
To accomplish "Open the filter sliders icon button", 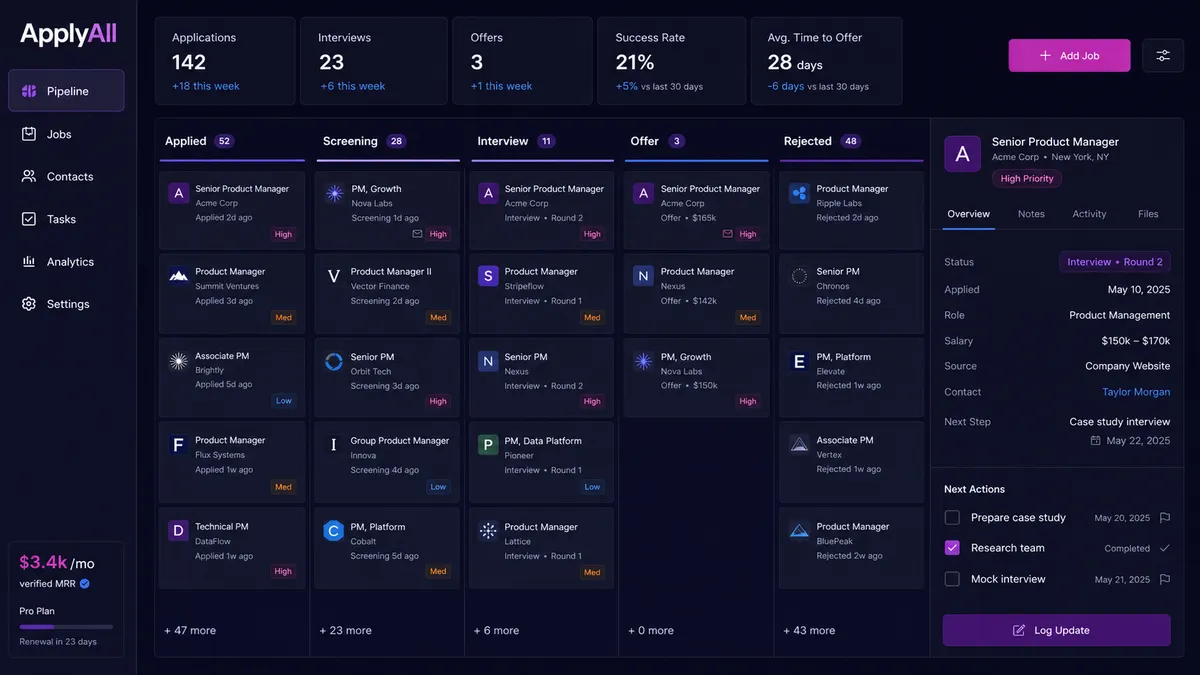I will tap(1163, 55).
